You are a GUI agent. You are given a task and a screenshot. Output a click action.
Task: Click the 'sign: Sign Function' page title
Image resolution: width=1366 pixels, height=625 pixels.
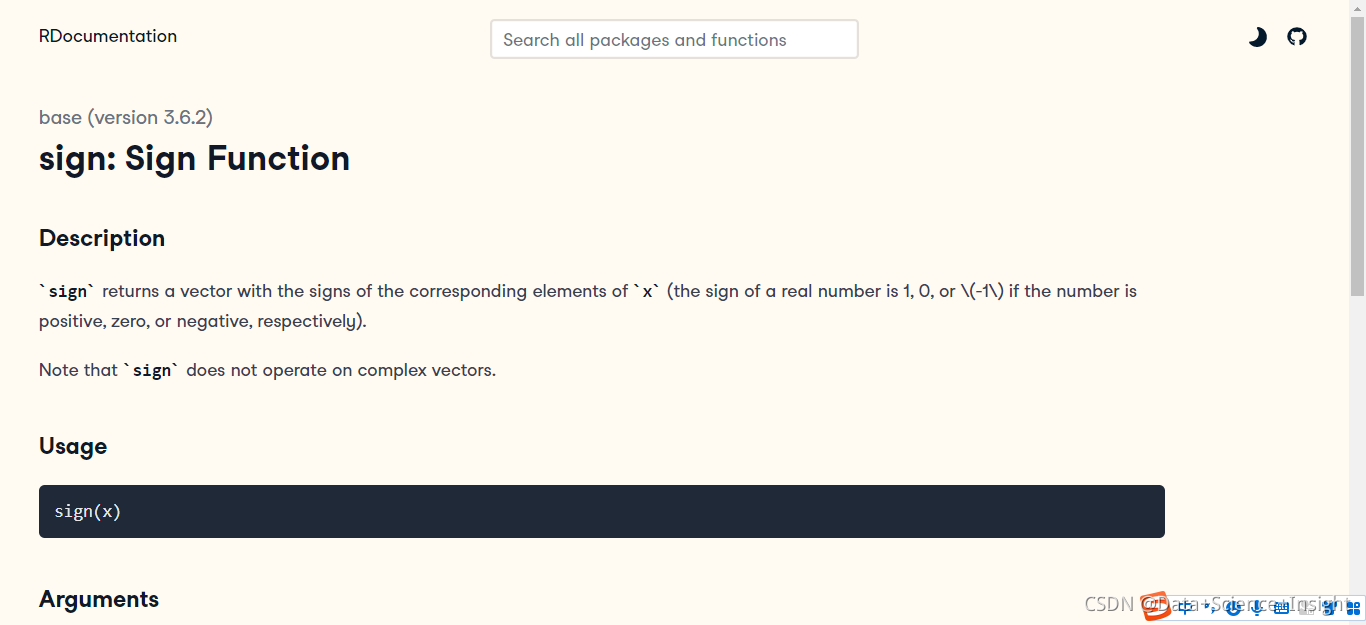coord(195,159)
